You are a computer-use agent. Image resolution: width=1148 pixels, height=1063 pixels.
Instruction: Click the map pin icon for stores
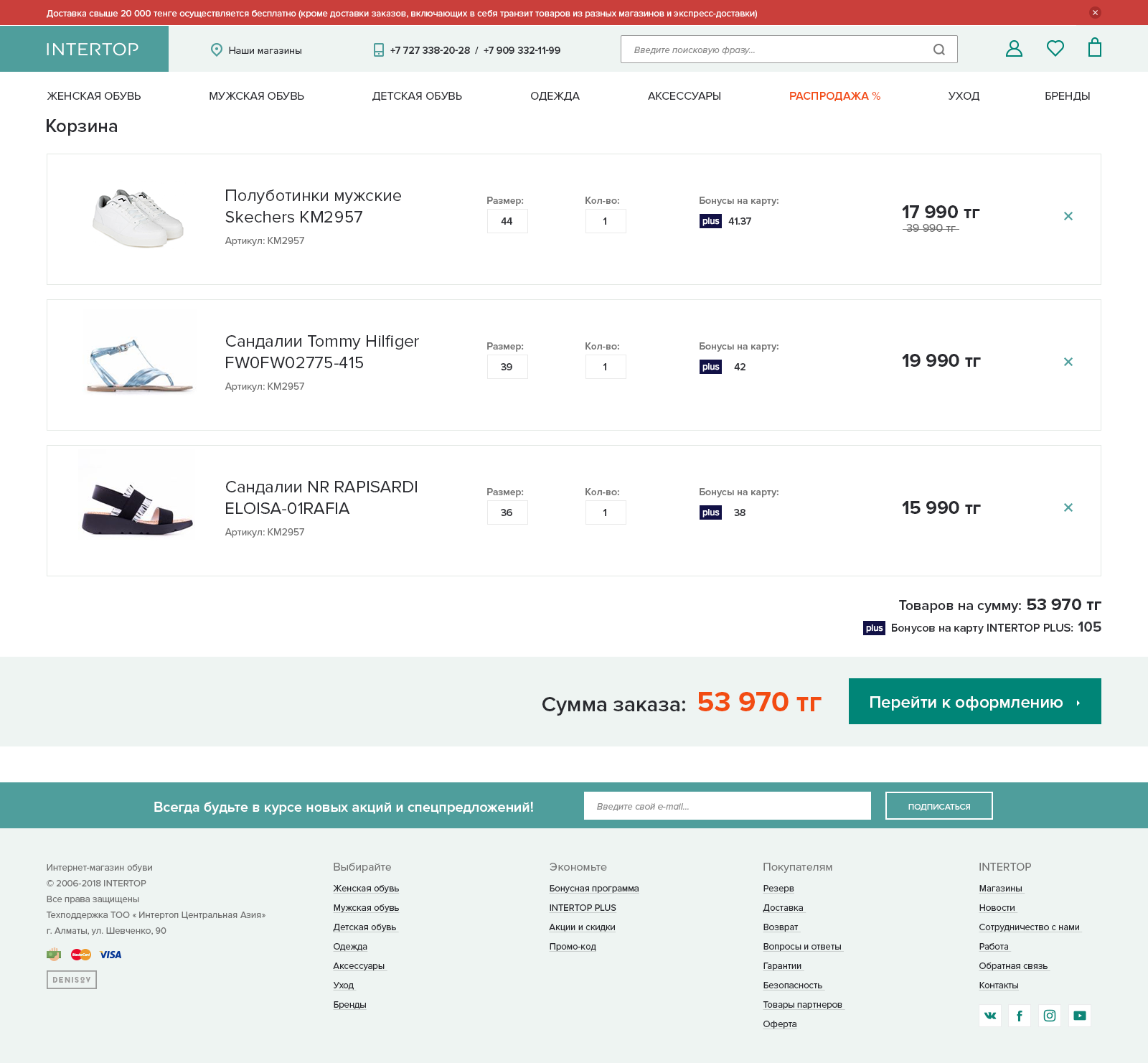point(216,50)
